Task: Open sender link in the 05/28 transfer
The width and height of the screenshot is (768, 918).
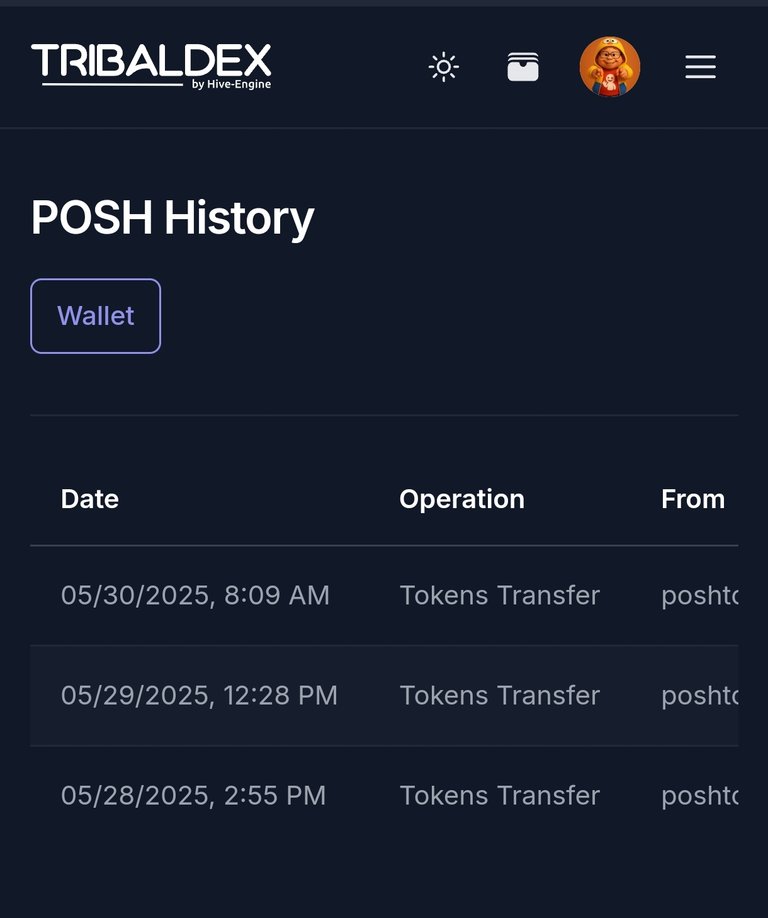Action: pos(700,796)
